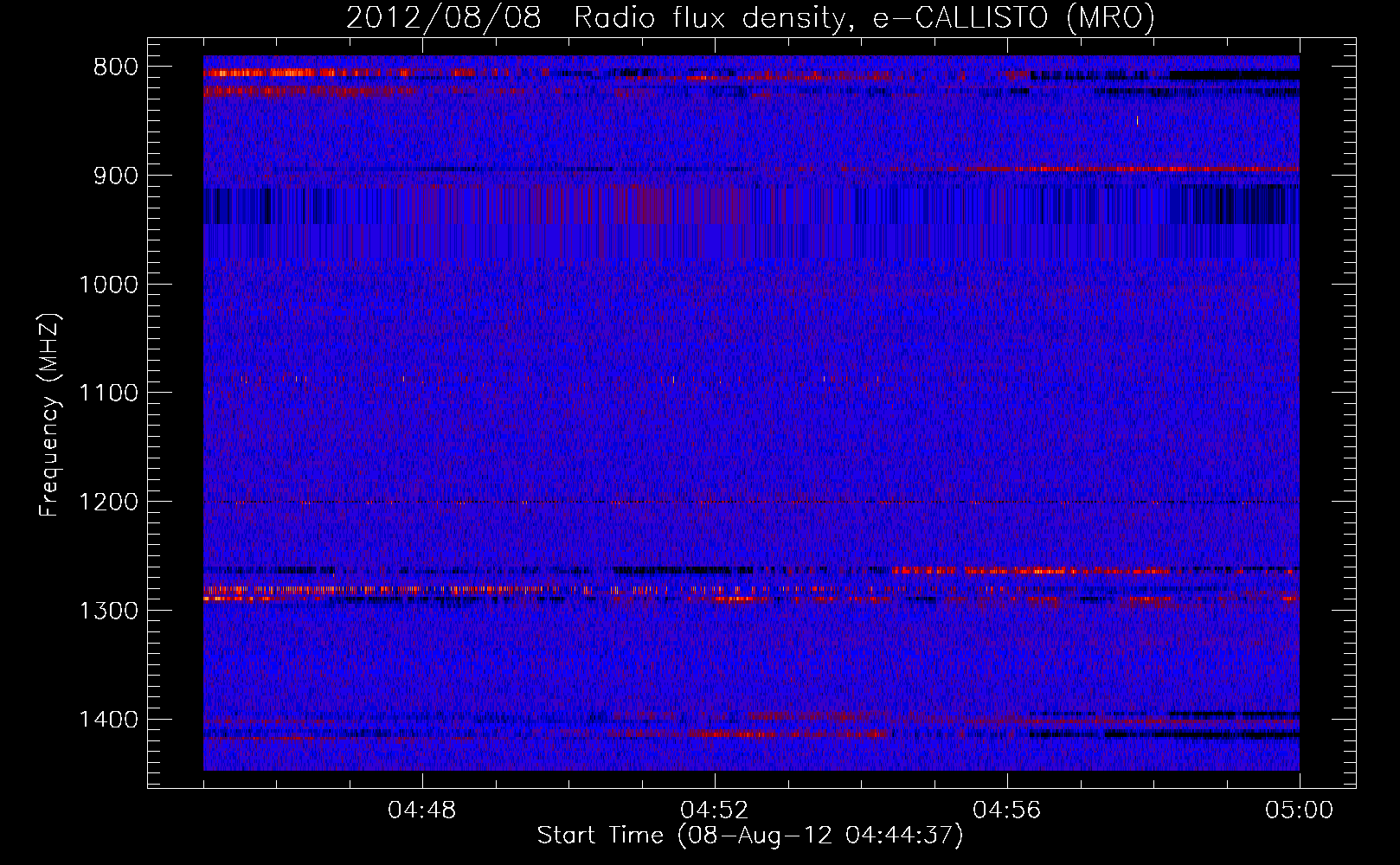Click the "Frequency (MHZ)" axis title
The image size is (1400, 865).
pos(50,415)
